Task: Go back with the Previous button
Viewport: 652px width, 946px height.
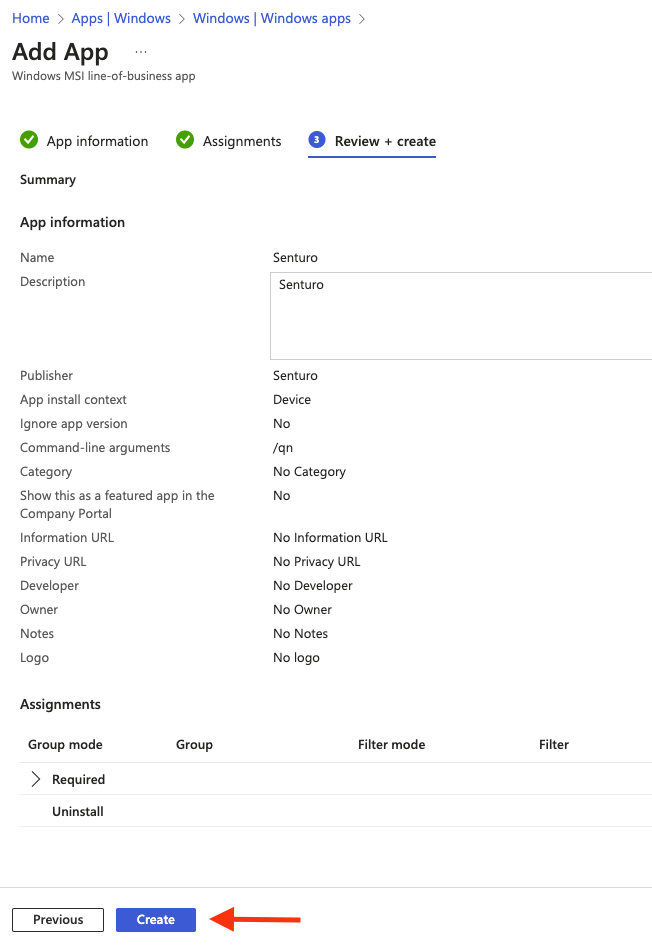Action: 58,919
